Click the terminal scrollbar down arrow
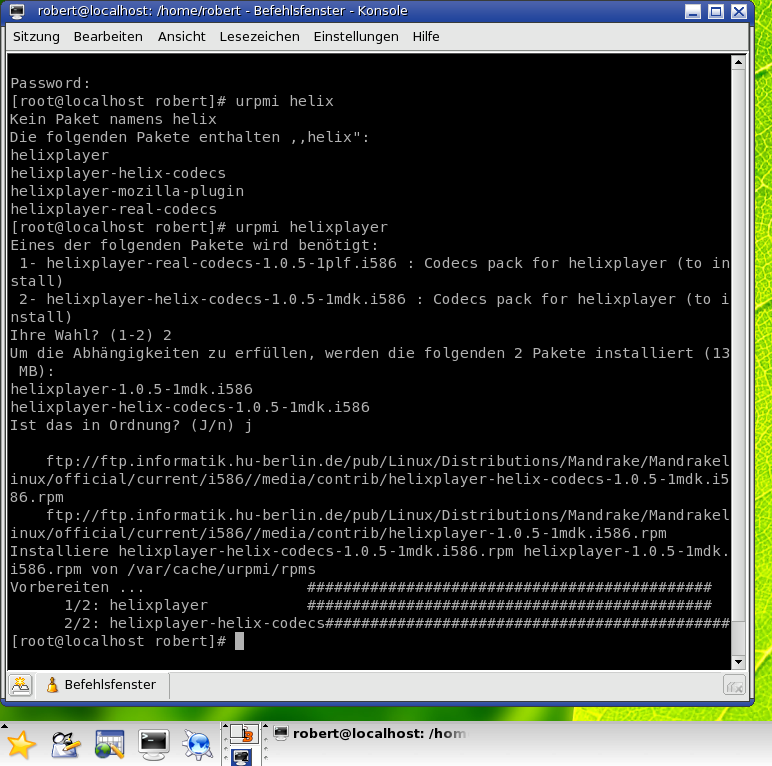 pyautogui.click(x=738, y=662)
